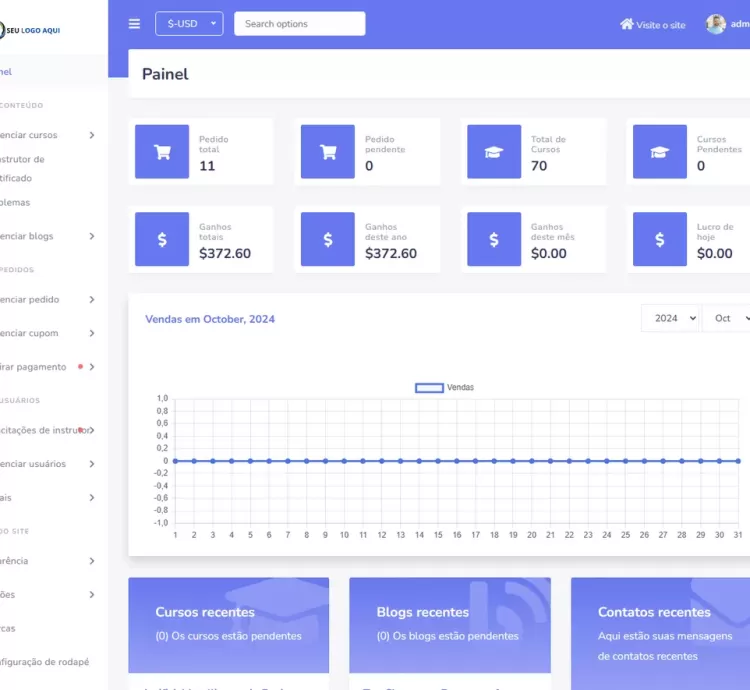Open the $-USD currency dropdown
Screen dimensions: 750x690
coord(189,24)
